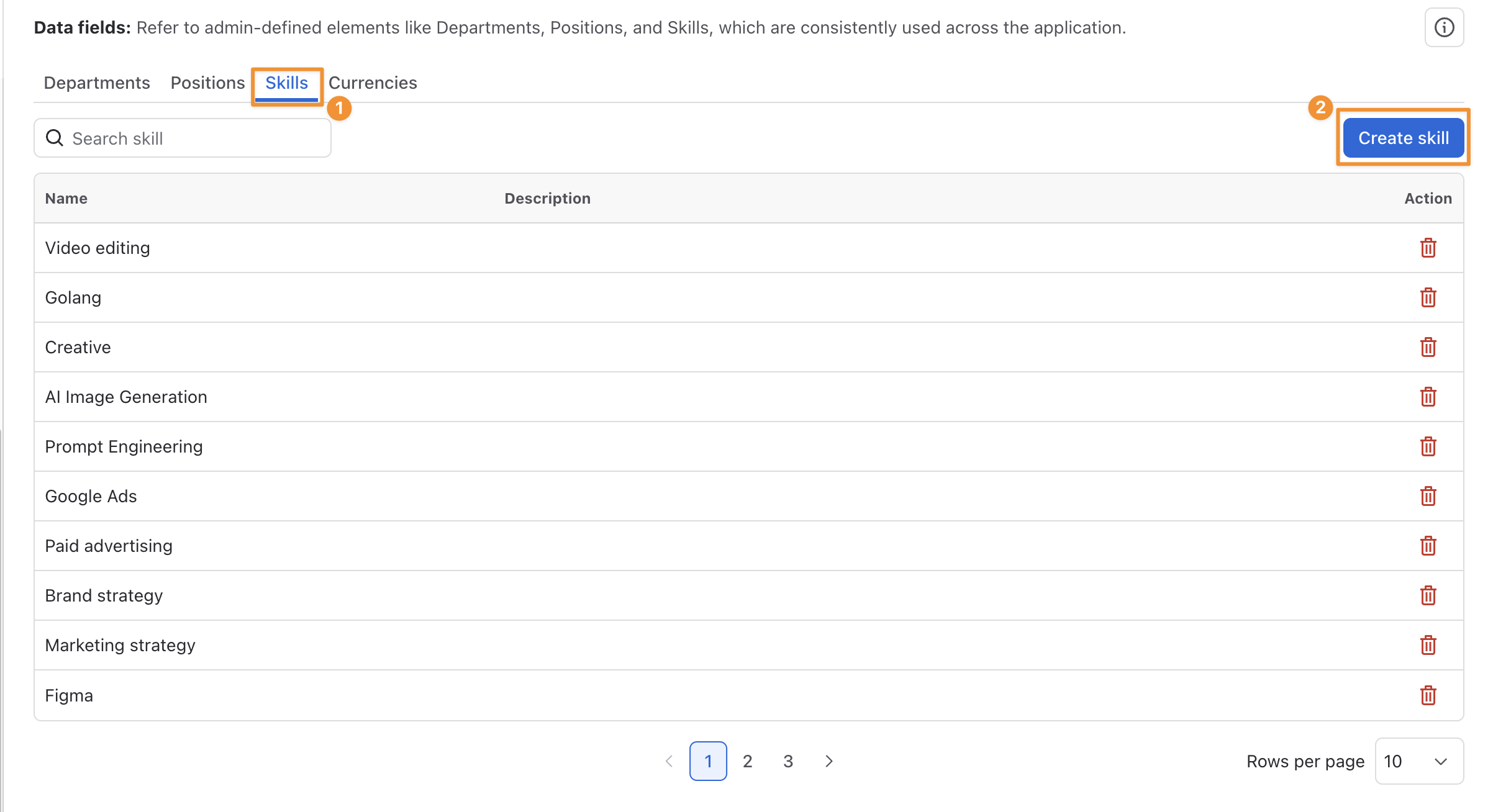Delete the Prompt Engineering skill
The height and width of the screenshot is (812, 1493).
[1428, 446]
